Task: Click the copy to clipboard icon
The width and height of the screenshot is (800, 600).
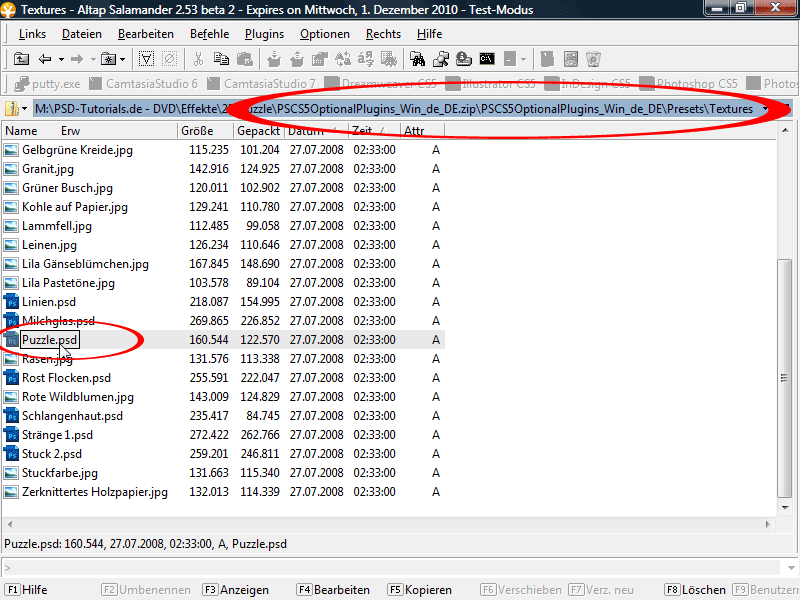Action: pos(221,59)
